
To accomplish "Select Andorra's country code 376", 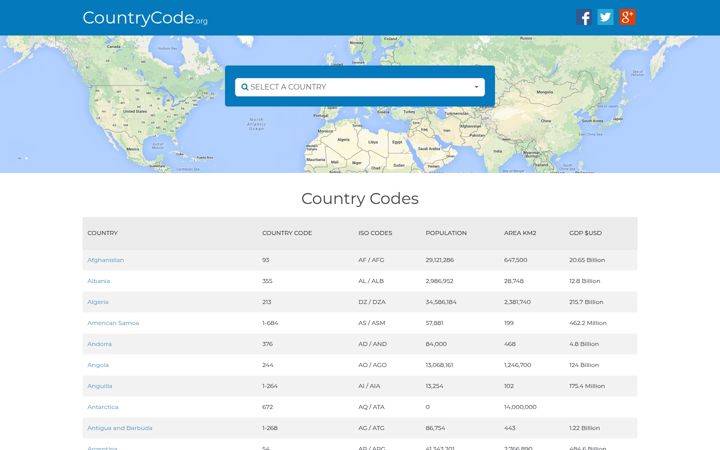I will coord(267,344).
